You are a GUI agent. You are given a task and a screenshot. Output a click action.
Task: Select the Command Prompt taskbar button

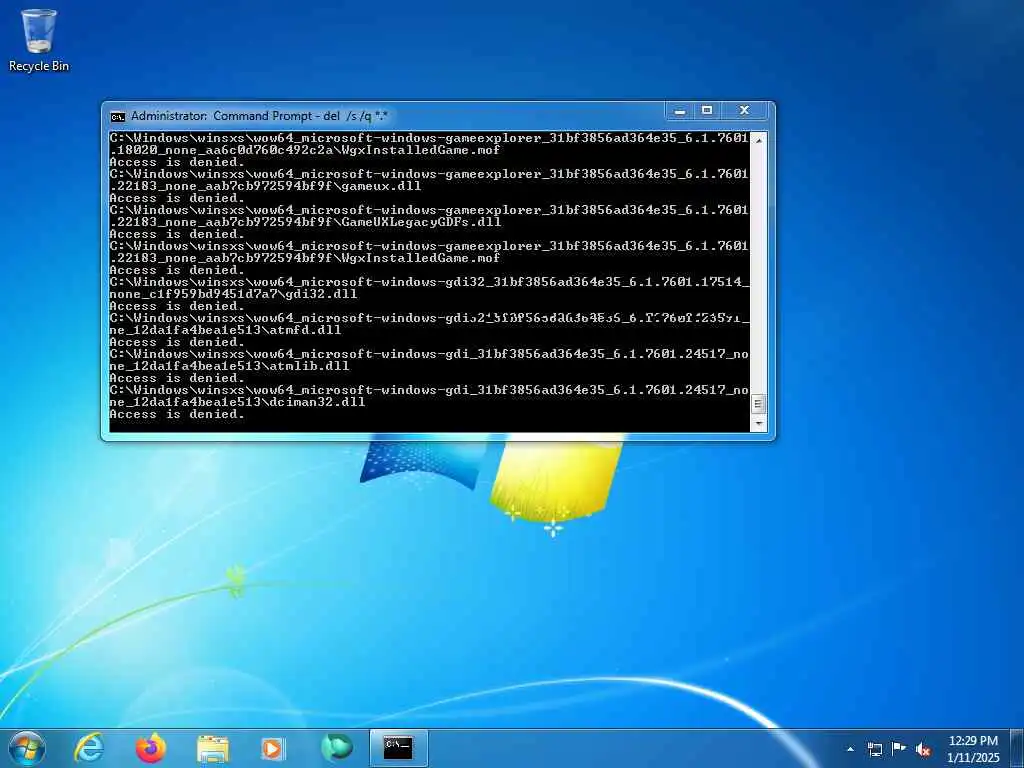398,748
